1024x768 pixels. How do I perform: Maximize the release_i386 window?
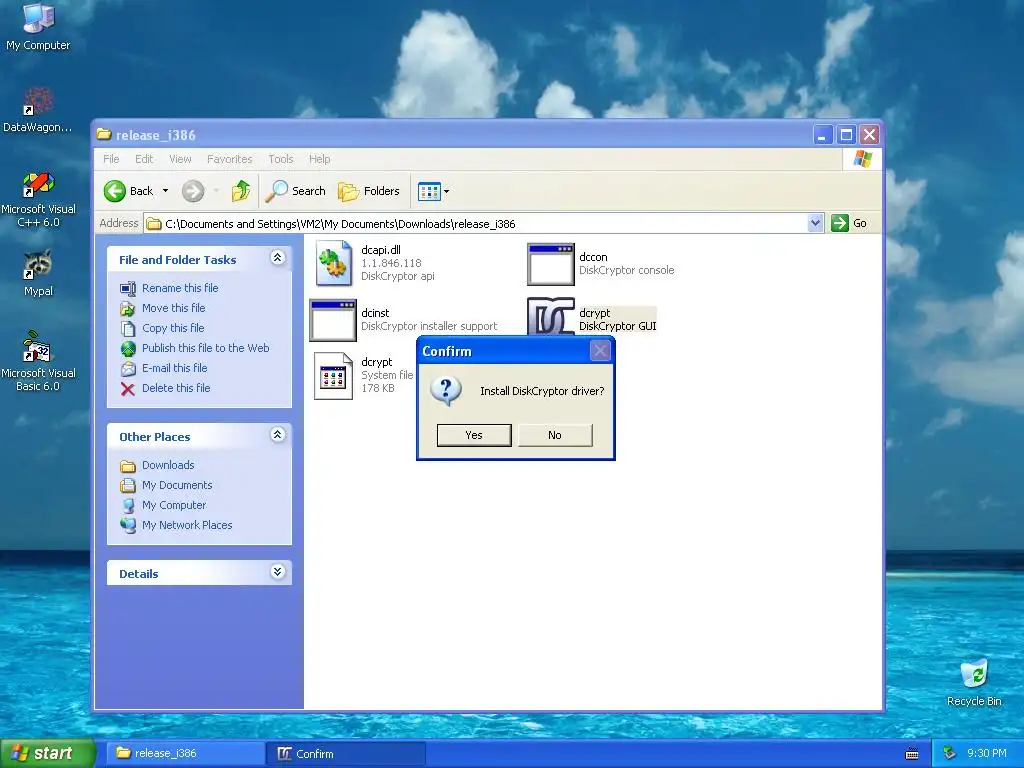[x=846, y=135]
